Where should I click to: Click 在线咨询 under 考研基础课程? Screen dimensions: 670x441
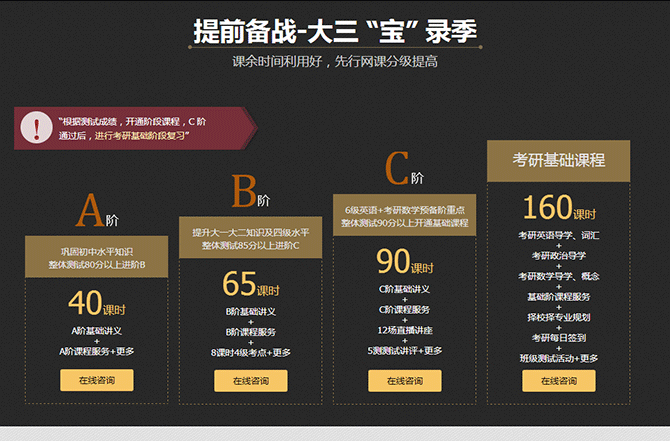coord(558,381)
